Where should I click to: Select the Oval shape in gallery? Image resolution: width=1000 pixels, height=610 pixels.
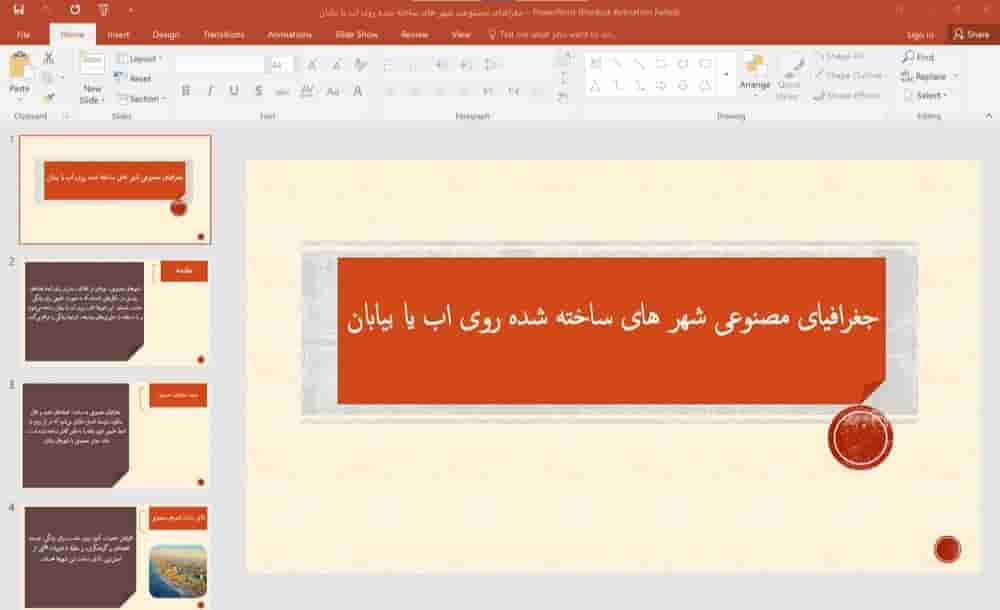click(x=683, y=63)
